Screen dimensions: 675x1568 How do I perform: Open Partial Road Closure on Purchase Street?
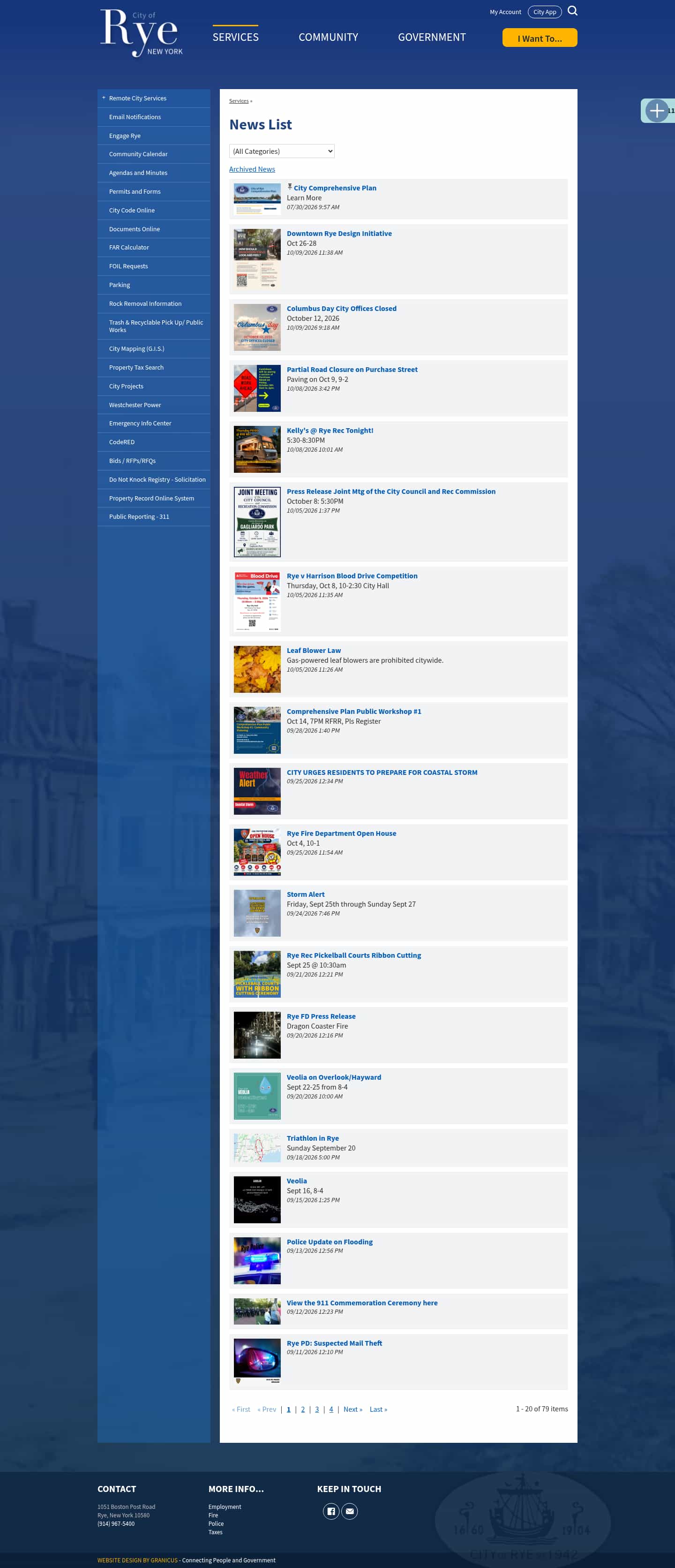point(352,370)
